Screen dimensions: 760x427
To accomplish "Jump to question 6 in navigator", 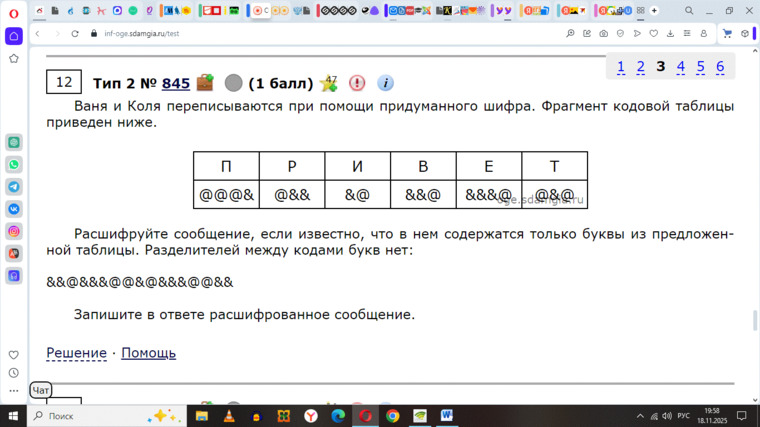I will [x=720, y=67].
